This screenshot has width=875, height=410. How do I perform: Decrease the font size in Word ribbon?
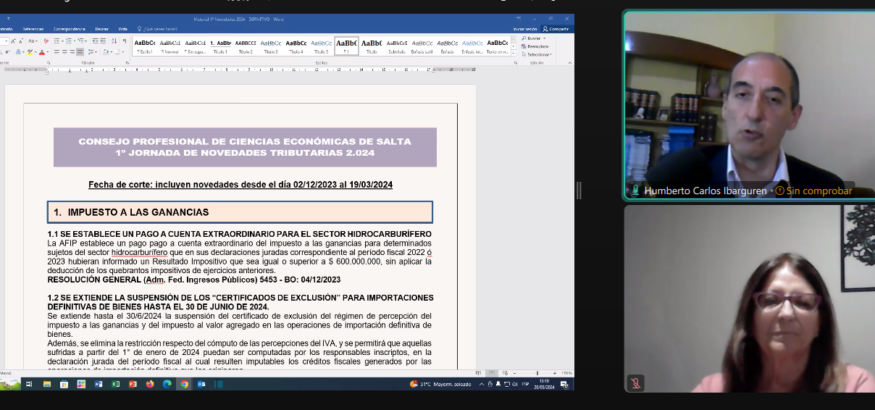[21, 41]
